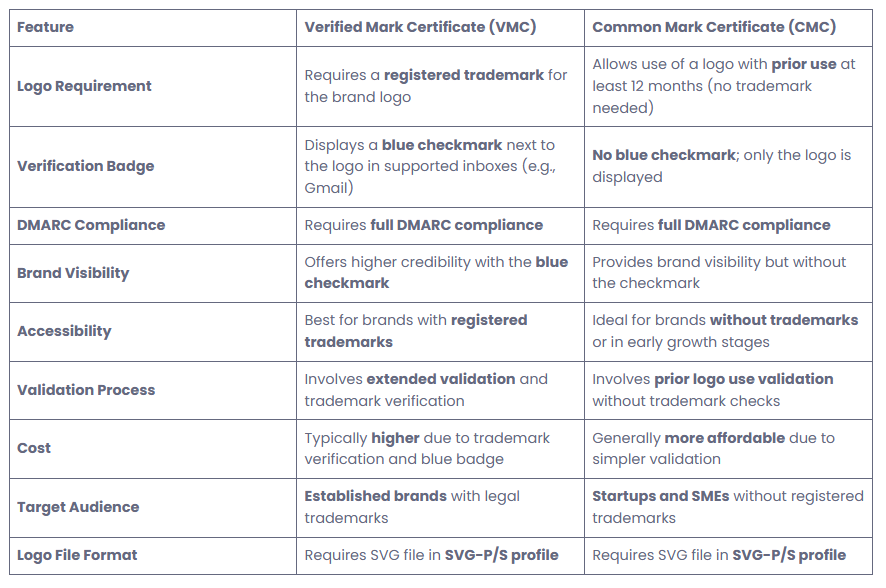This screenshot has width=886, height=588.
Task: Click the Verification Badge row label
Action: pos(85,166)
